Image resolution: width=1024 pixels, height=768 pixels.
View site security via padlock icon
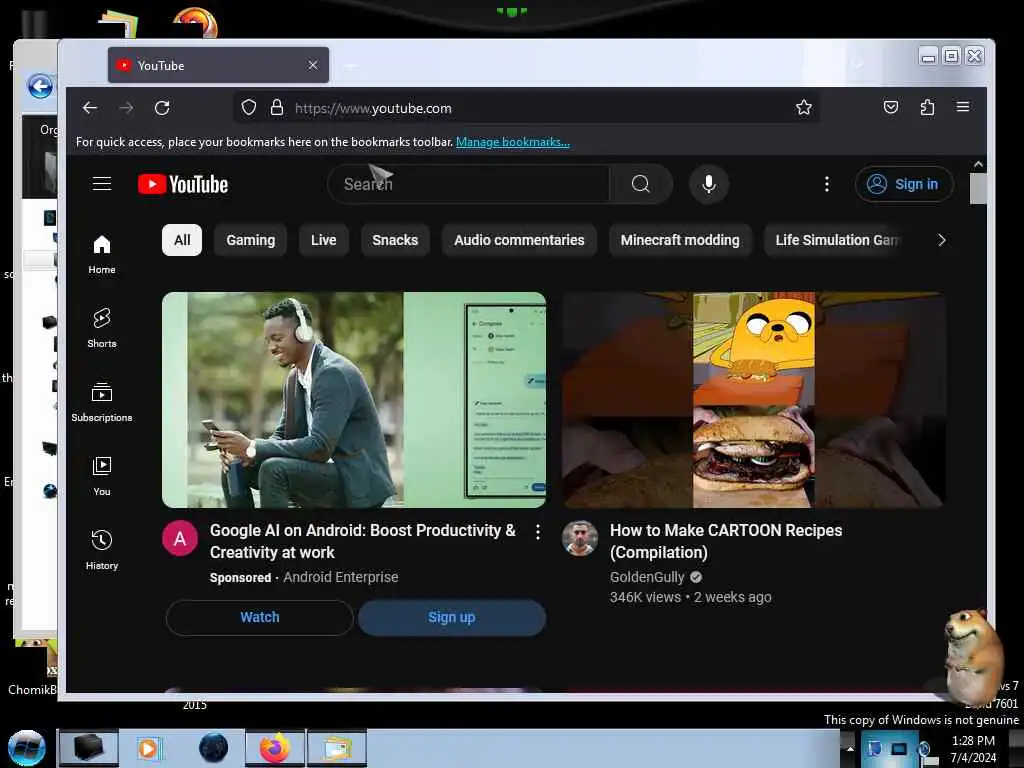point(277,107)
